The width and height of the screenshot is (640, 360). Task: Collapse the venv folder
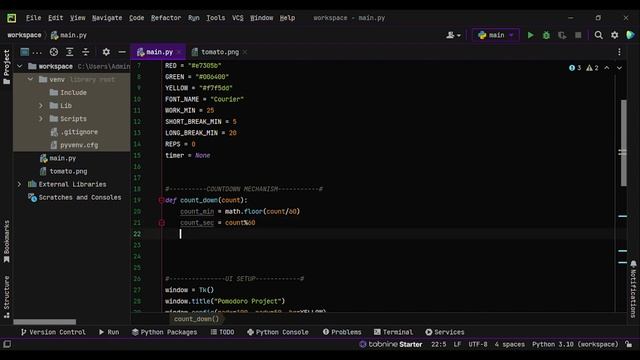[x=30, y=79]
